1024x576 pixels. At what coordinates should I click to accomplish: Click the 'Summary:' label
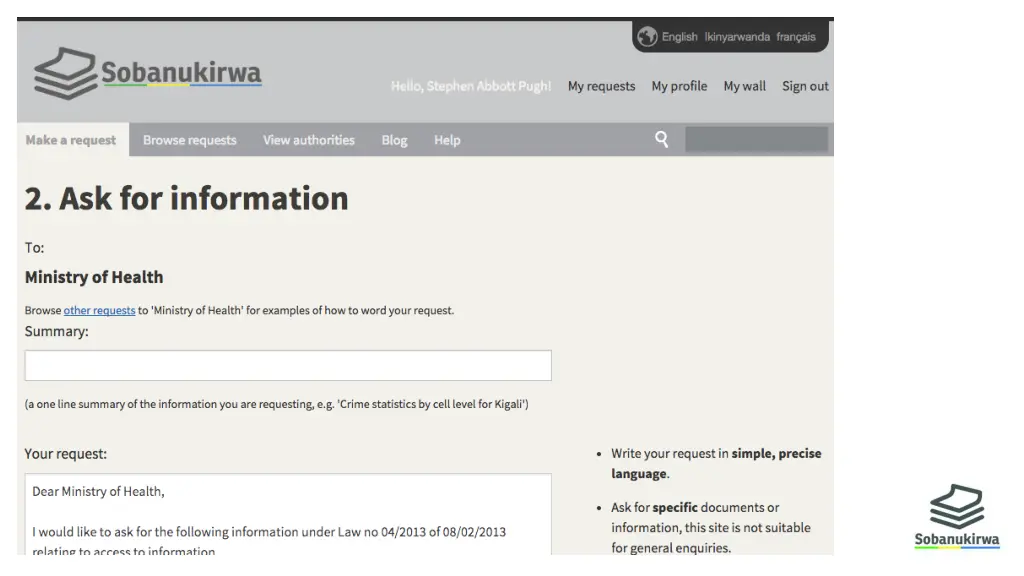click(x=57, y=331)
